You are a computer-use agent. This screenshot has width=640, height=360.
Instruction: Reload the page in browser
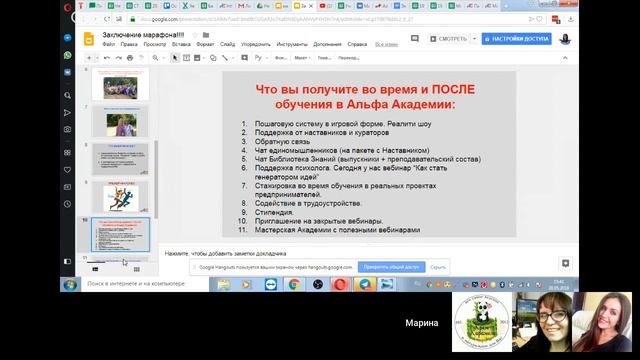pyautogui.click(x=107, y=19)
